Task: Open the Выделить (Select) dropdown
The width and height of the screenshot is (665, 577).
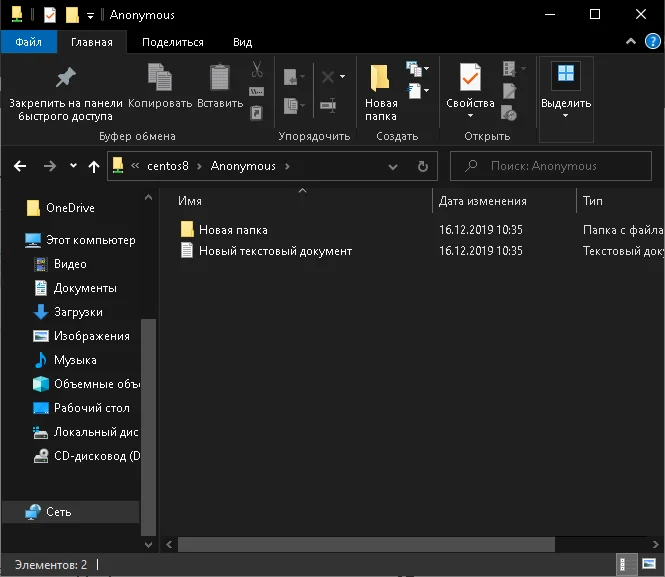Action: point(565,92)
